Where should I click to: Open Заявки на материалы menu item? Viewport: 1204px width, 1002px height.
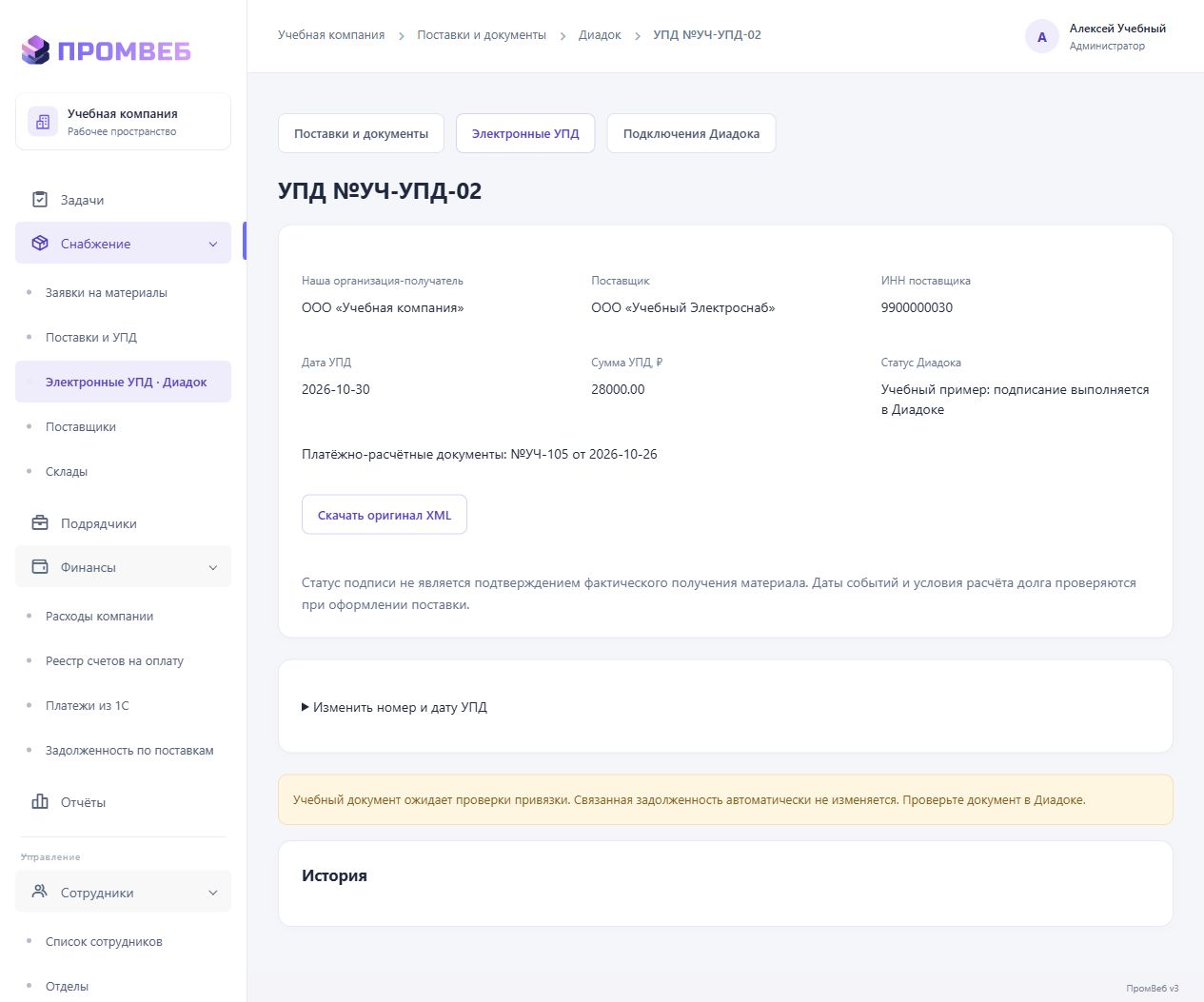(107, 293)
